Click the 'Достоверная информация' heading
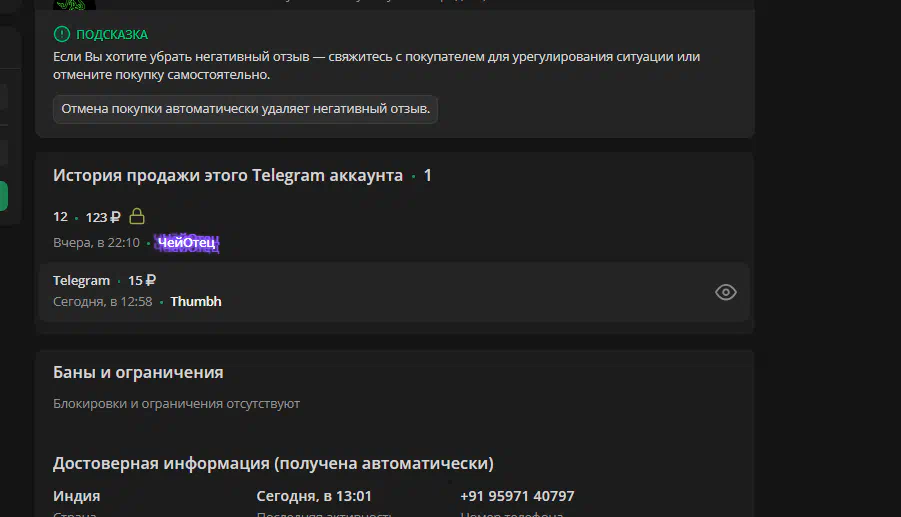Screen dimensions: 901x517 click(273, 464)
